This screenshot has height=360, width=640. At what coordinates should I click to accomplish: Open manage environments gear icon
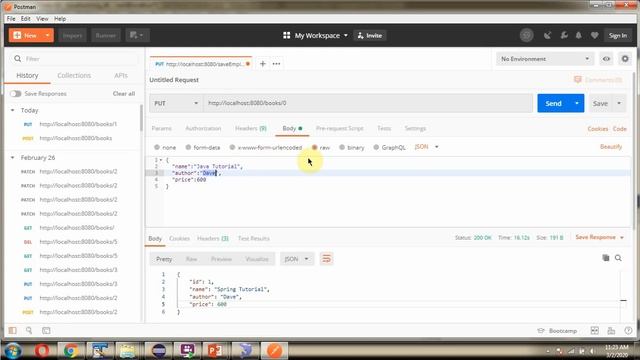pos(625,59)
